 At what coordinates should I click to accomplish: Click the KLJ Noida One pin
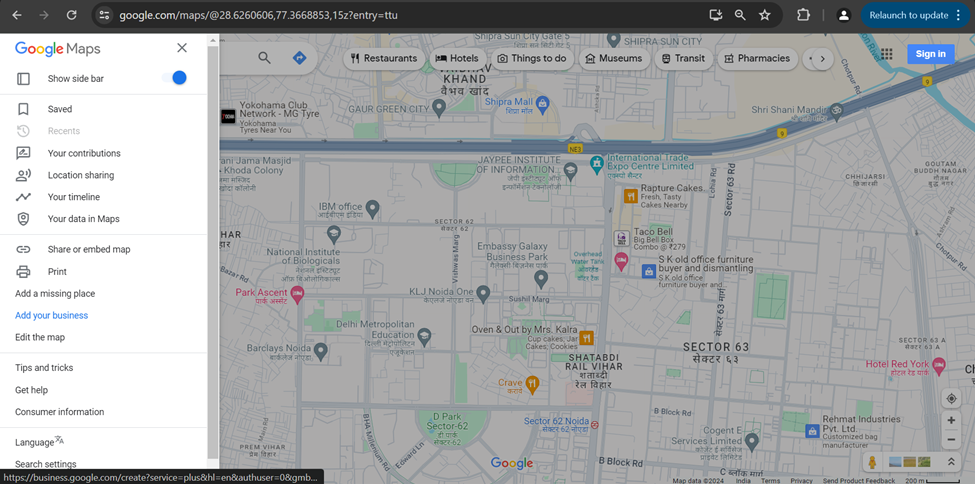(483, 292)
